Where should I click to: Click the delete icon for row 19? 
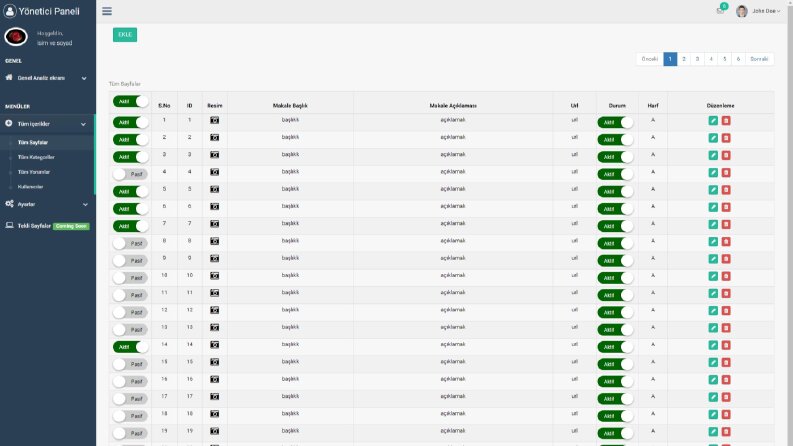click(726, 432)
